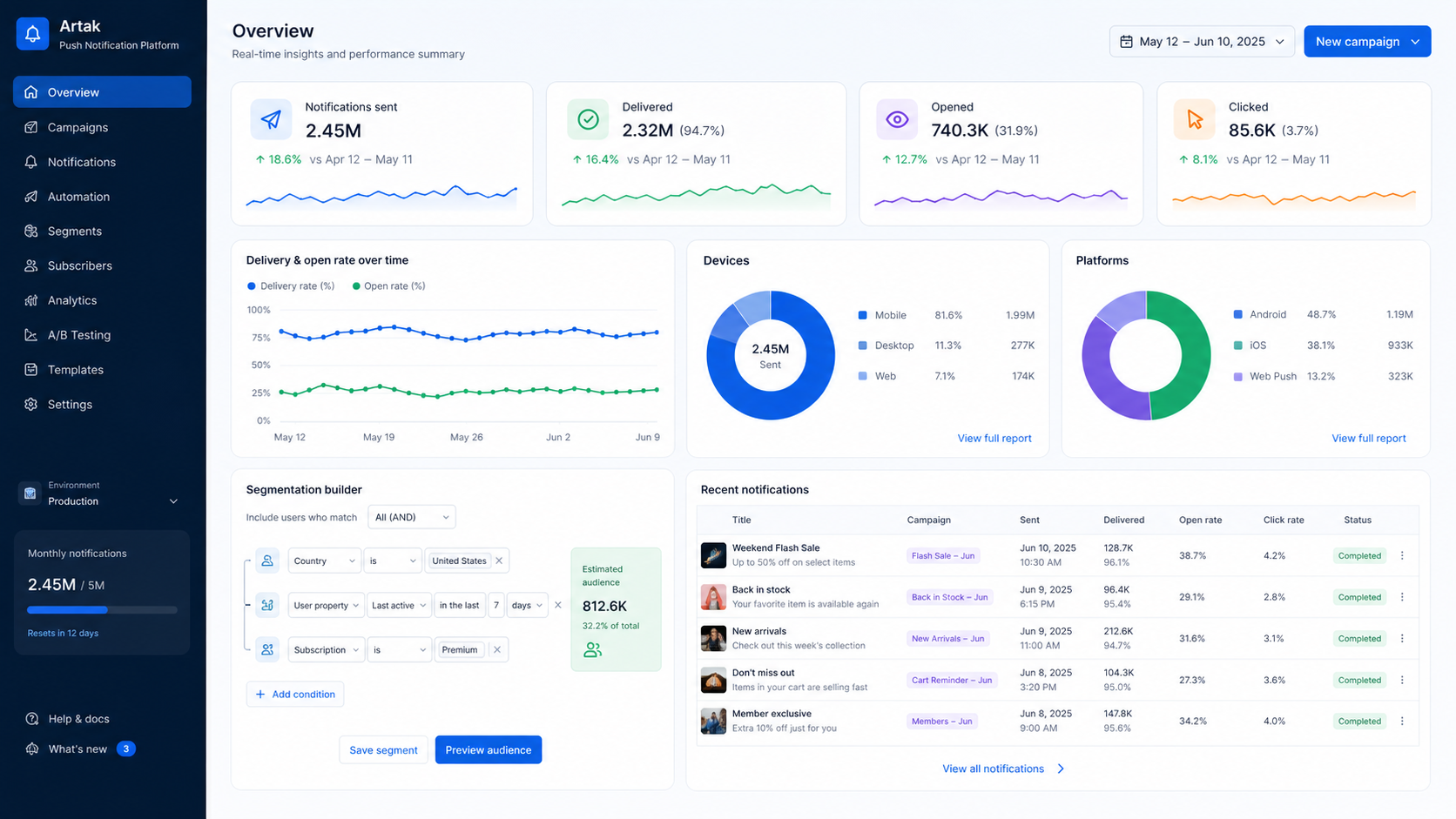Screen dimensions: 1456x819
Task: Expand the Production environment selector
Action: 102,493
